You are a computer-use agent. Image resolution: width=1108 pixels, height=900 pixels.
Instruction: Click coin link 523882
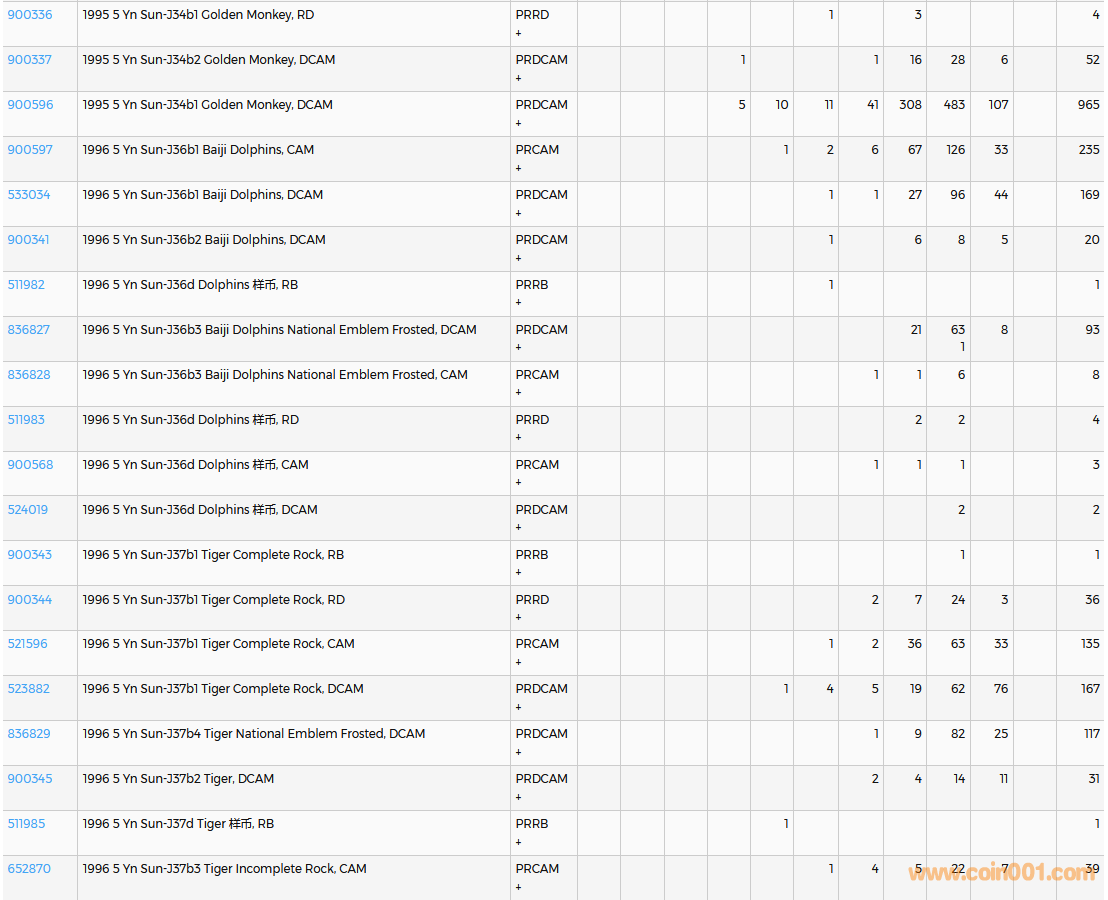[29, 689]
